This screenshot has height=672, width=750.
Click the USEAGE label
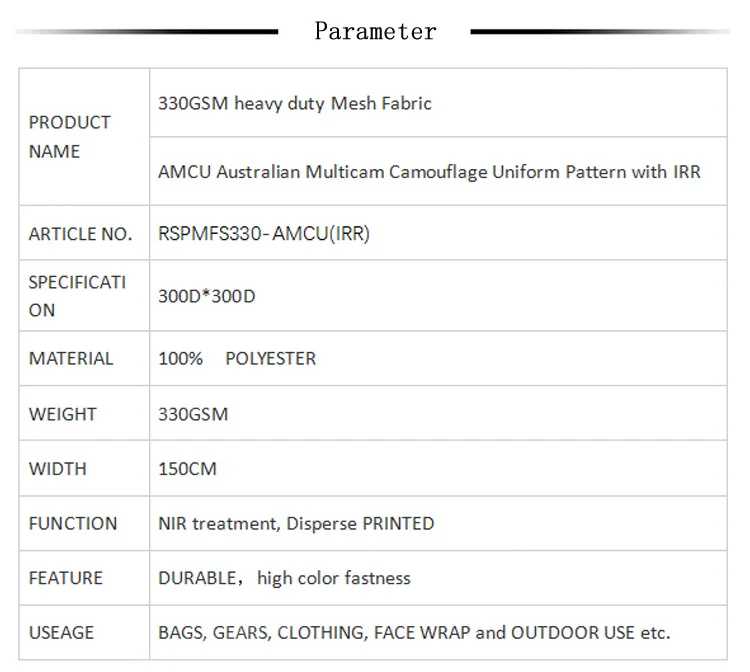pos(61,632)
